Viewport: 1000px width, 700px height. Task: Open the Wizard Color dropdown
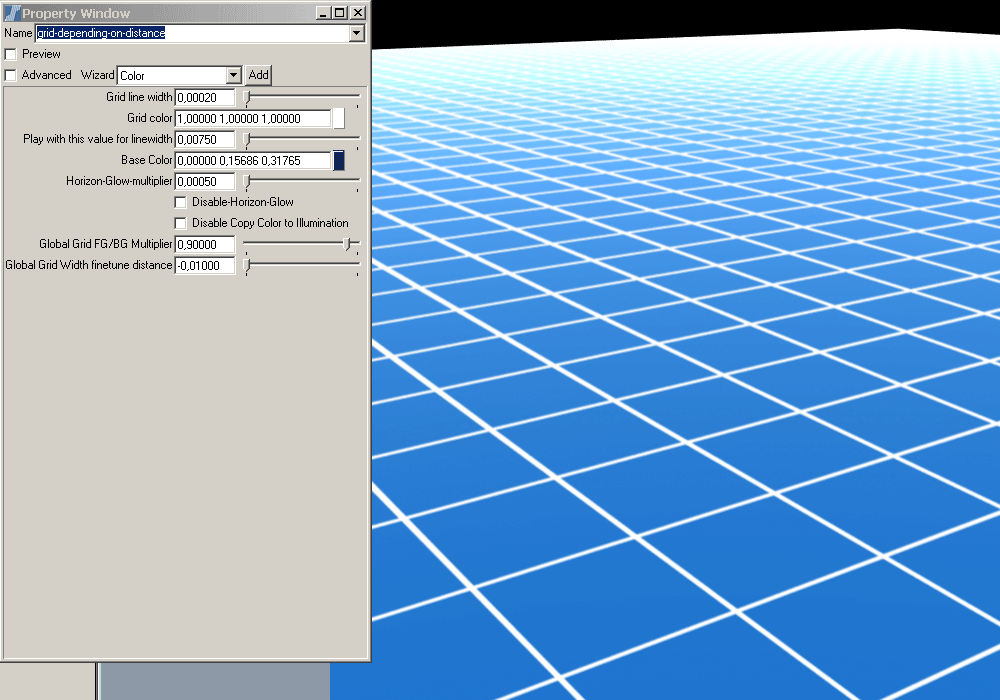(x=233, y=75)
